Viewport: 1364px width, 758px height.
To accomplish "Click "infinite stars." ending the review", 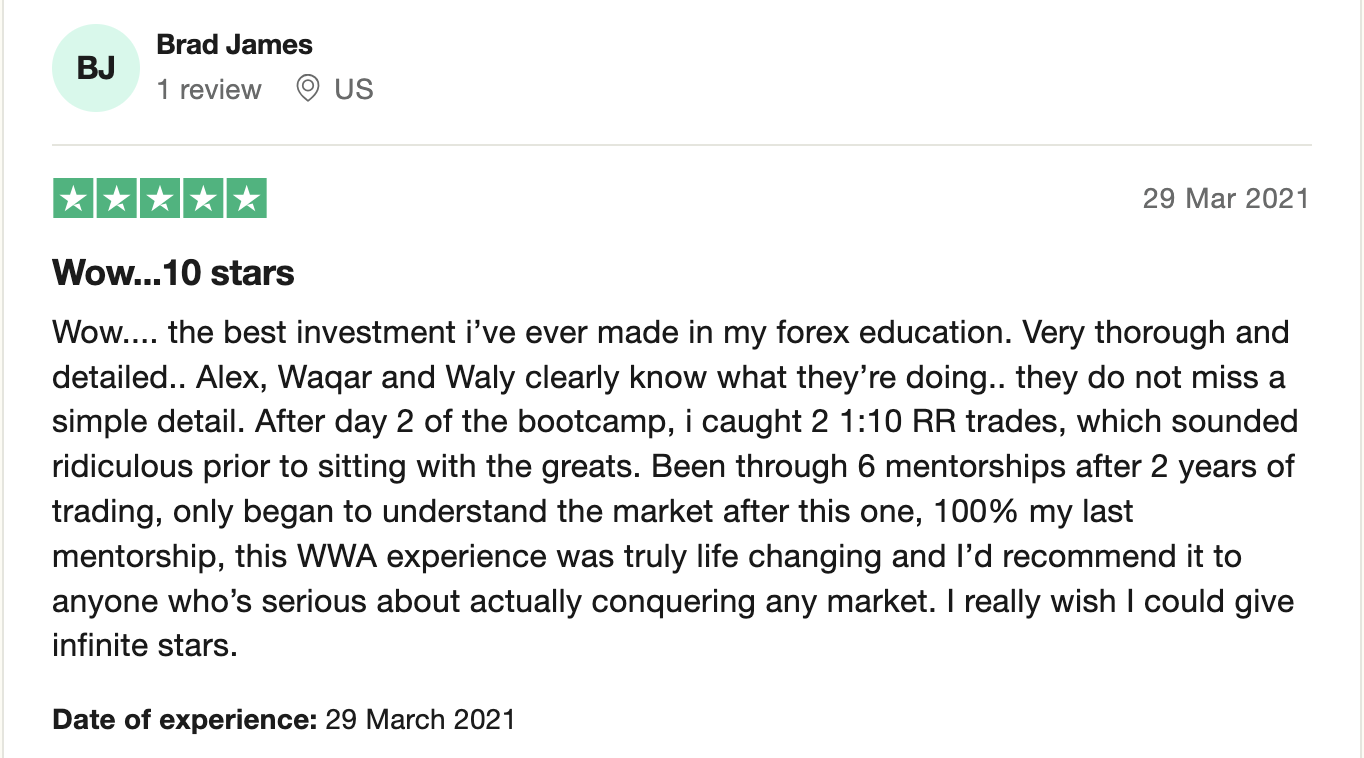I will tap(145, 646).
